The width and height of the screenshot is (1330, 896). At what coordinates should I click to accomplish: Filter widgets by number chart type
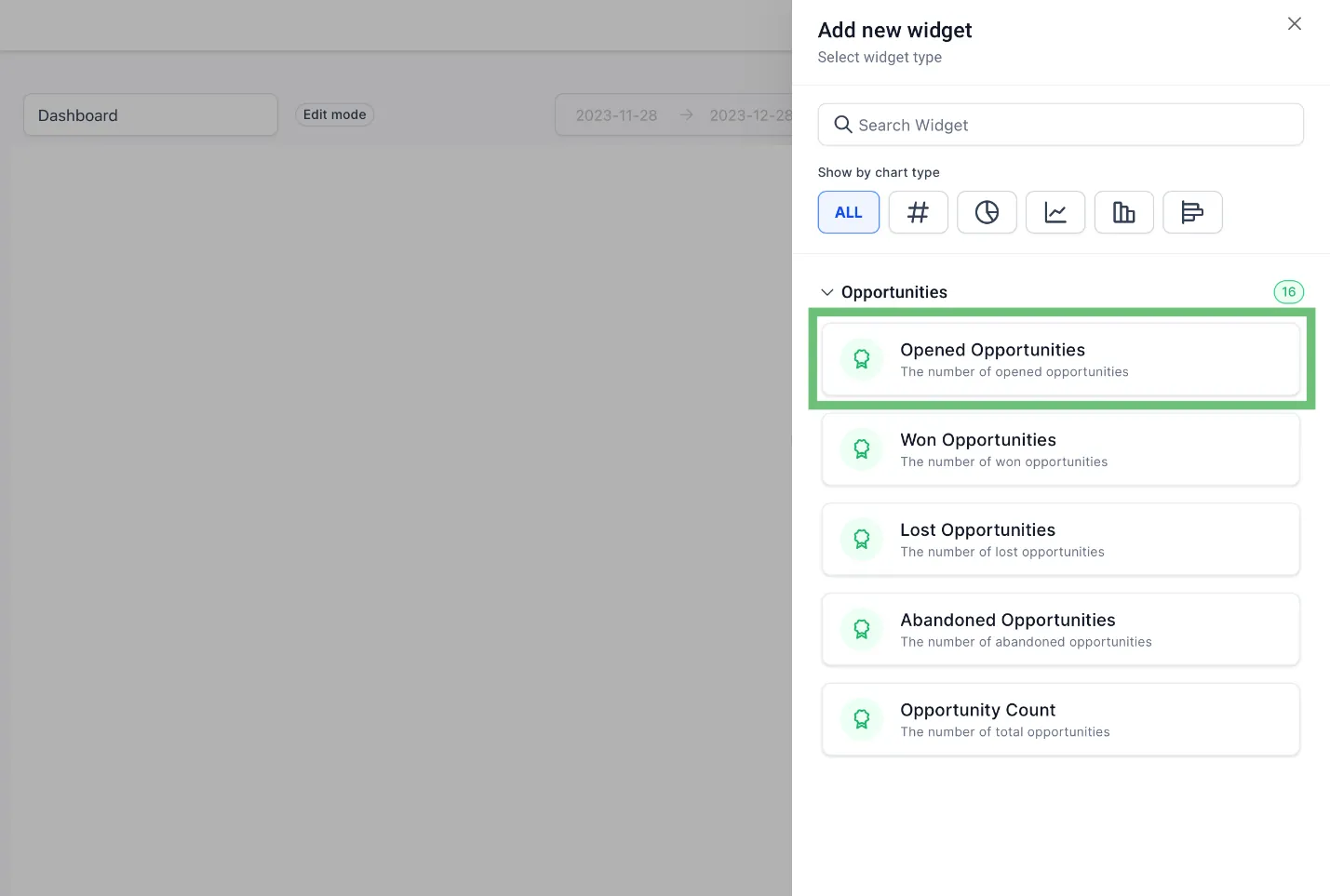tap(918, 212)
